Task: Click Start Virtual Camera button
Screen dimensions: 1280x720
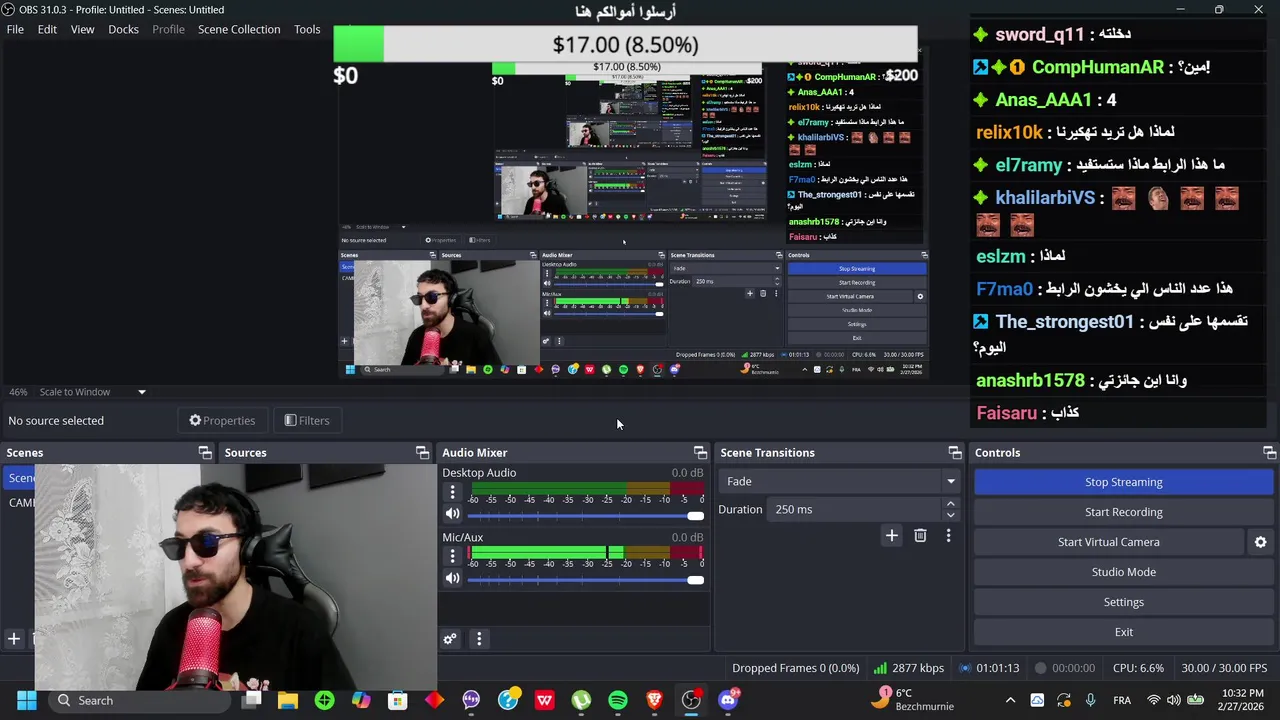Action: tap(1109, 542)
